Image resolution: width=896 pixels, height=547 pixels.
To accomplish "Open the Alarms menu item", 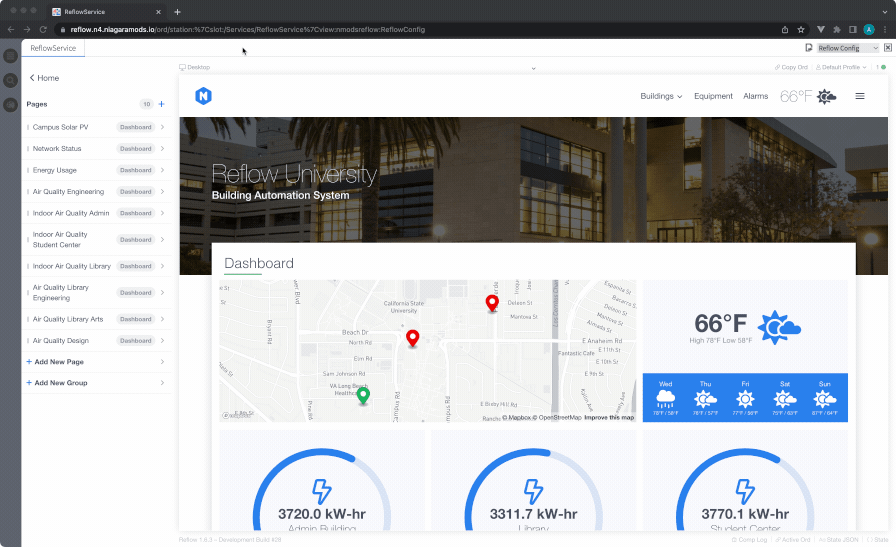I will [755, 96].
